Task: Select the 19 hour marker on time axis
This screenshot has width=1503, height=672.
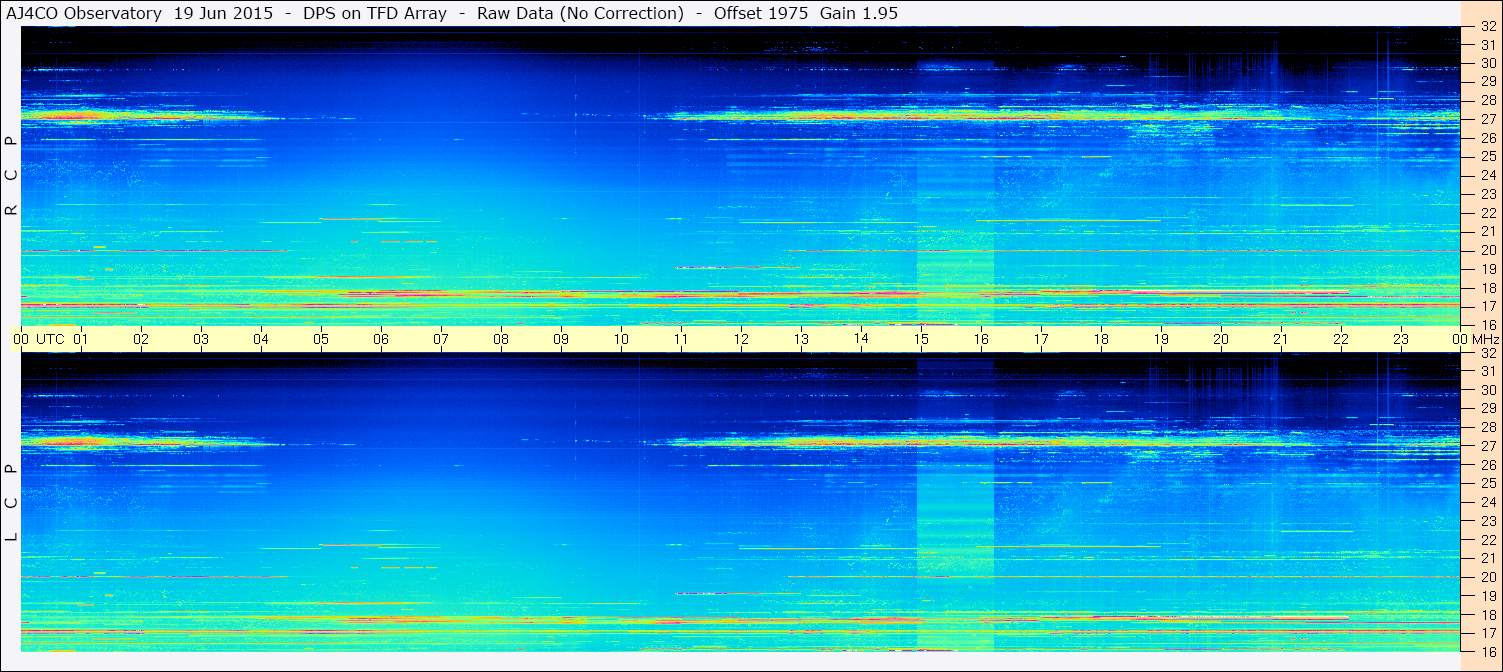Action: point(1161,339)
